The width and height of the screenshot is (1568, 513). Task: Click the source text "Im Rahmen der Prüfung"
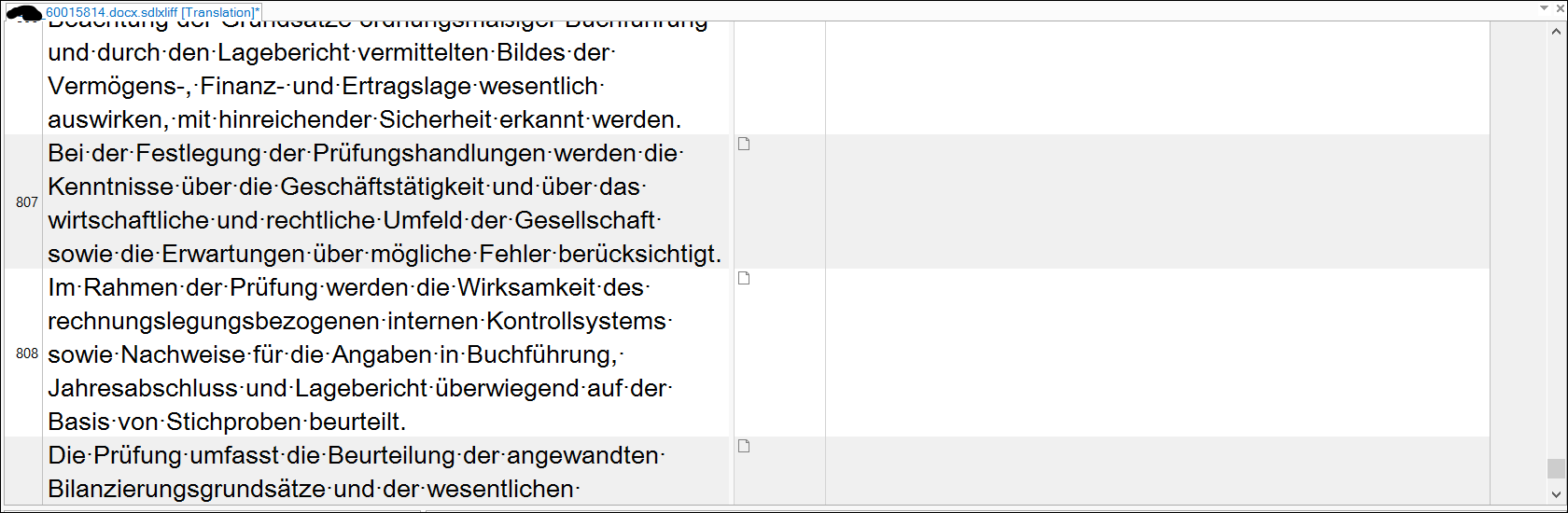184,287
